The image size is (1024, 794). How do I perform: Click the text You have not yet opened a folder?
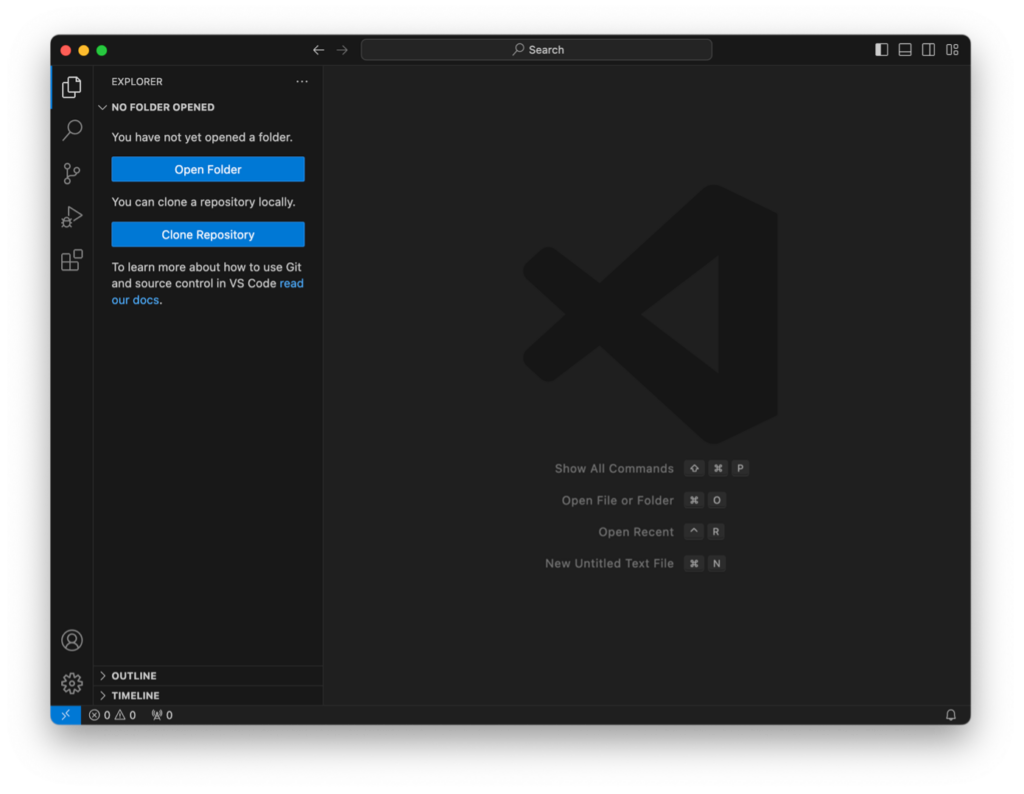click(202, 137)
